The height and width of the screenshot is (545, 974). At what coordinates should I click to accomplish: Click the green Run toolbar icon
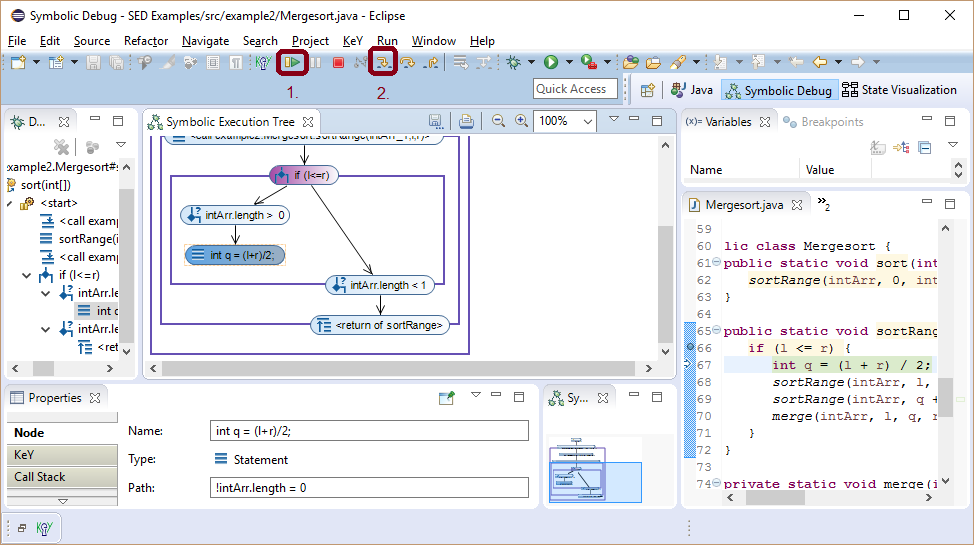[x=551, y=62]
